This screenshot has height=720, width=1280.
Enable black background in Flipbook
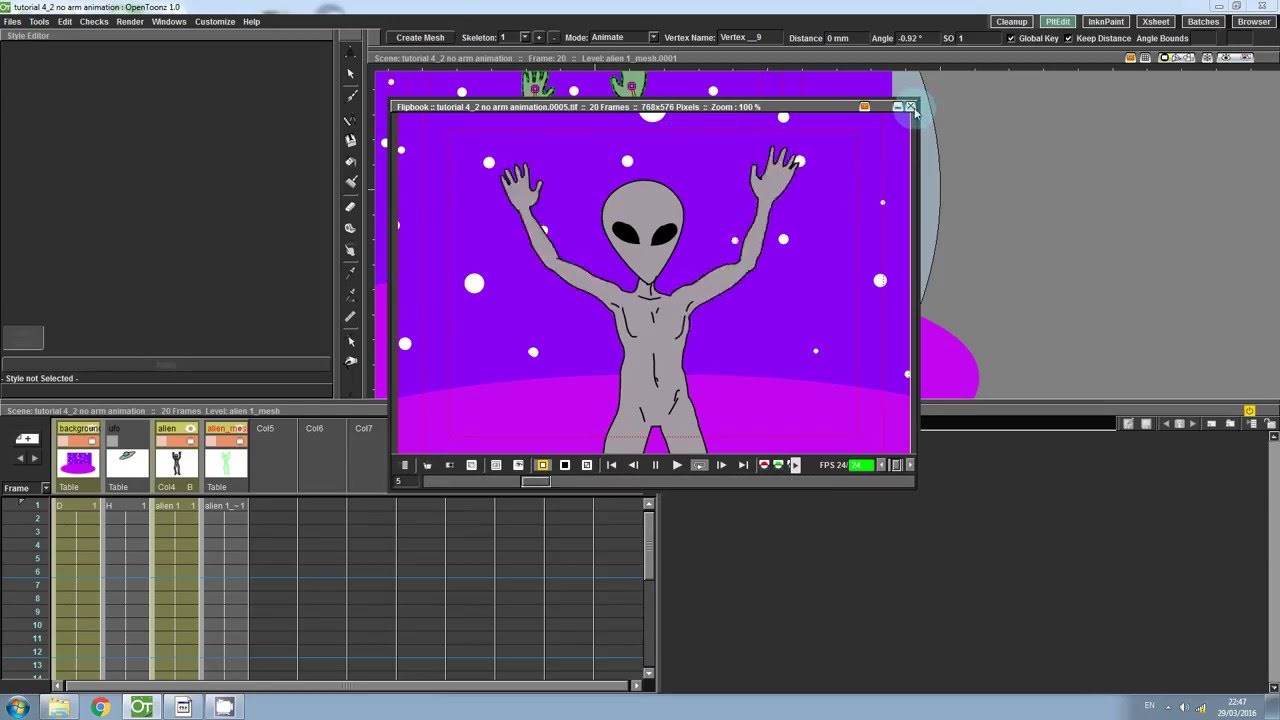point(565,465)
